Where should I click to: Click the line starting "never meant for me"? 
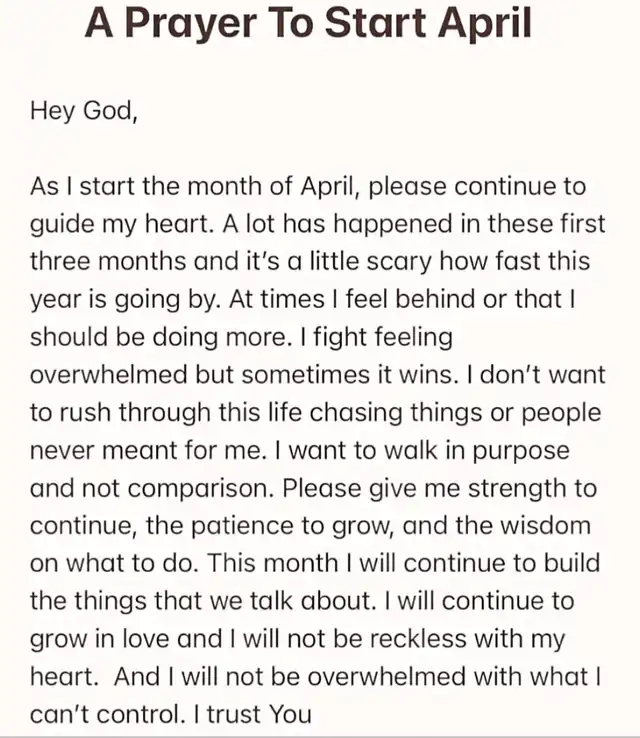click(x=299, y=451)
